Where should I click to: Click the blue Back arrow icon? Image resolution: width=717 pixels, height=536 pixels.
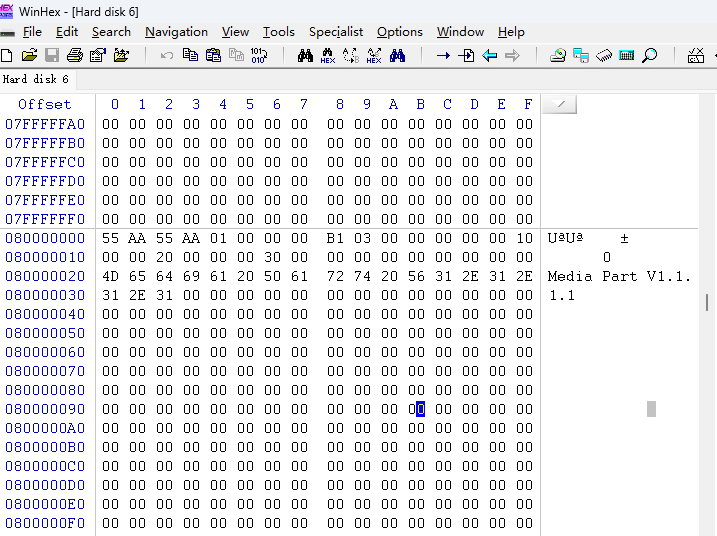click(490, 56)
